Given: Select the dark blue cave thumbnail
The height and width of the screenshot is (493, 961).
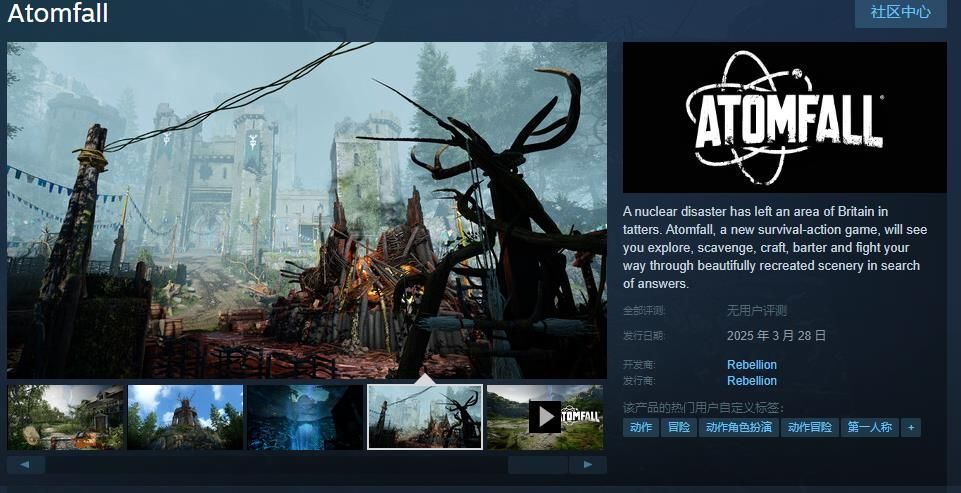Looking at the screenshot, I should point(305,417).
